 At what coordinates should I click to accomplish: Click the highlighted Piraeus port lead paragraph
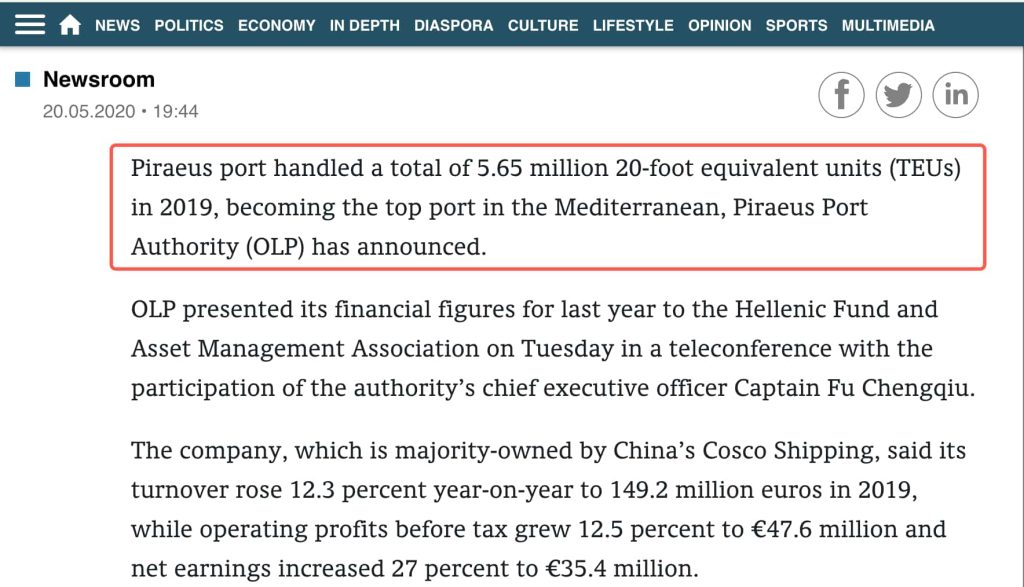click(x=546, y=207)
